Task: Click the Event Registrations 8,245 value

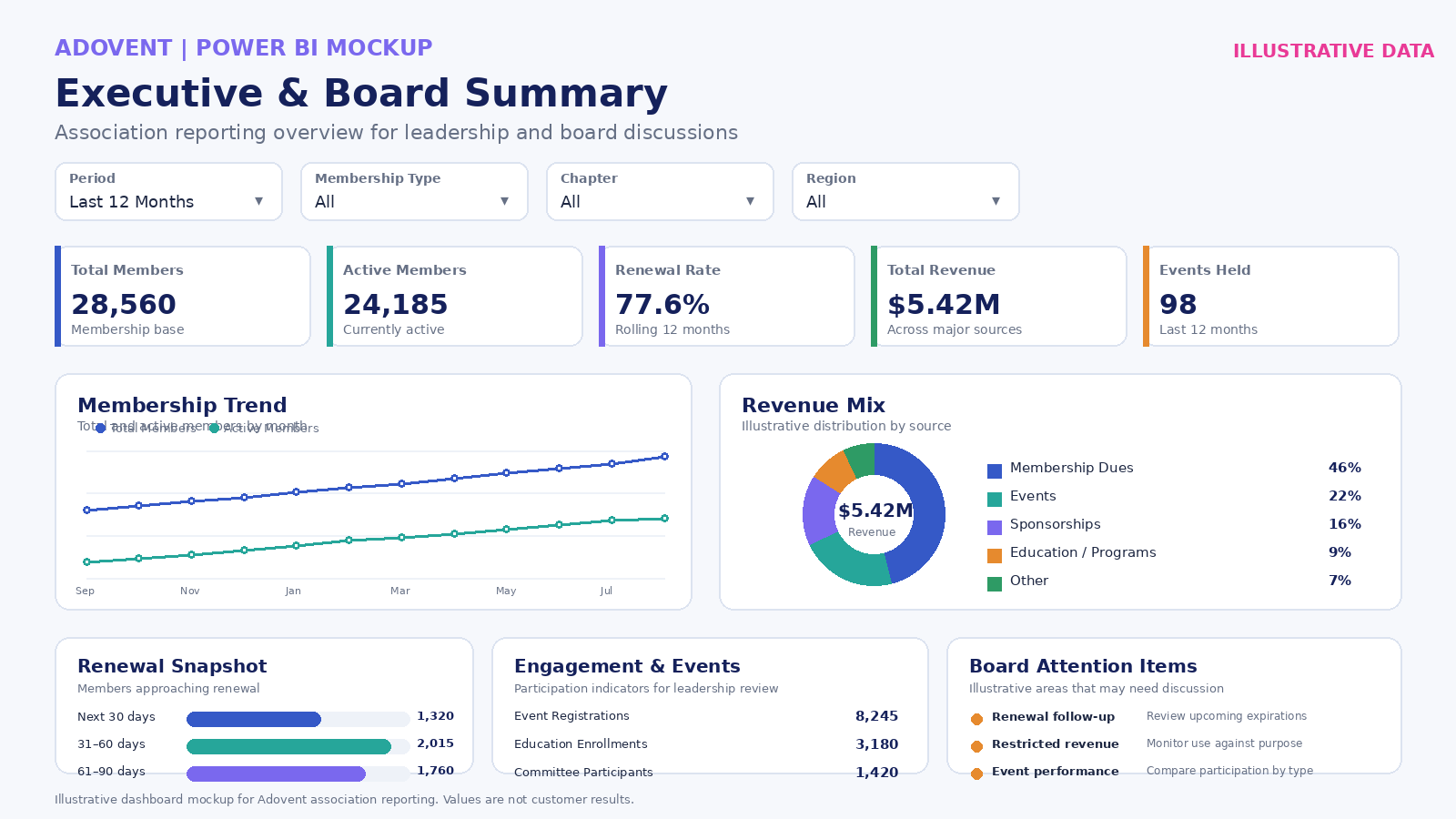Action: tap(876, 716)
